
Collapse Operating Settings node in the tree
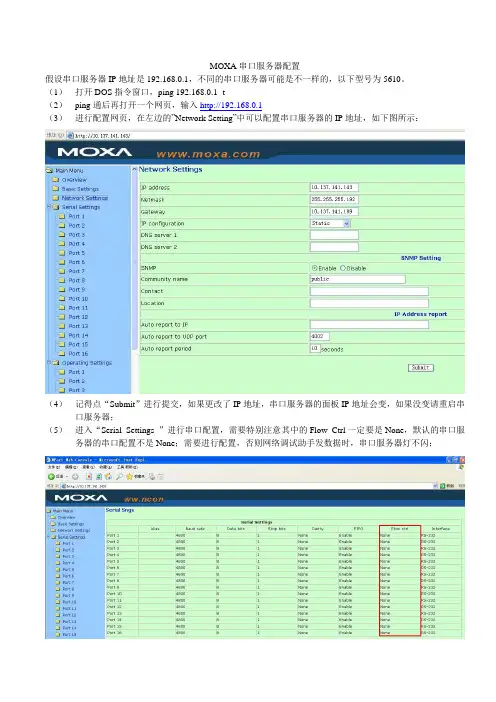(49, 363)
